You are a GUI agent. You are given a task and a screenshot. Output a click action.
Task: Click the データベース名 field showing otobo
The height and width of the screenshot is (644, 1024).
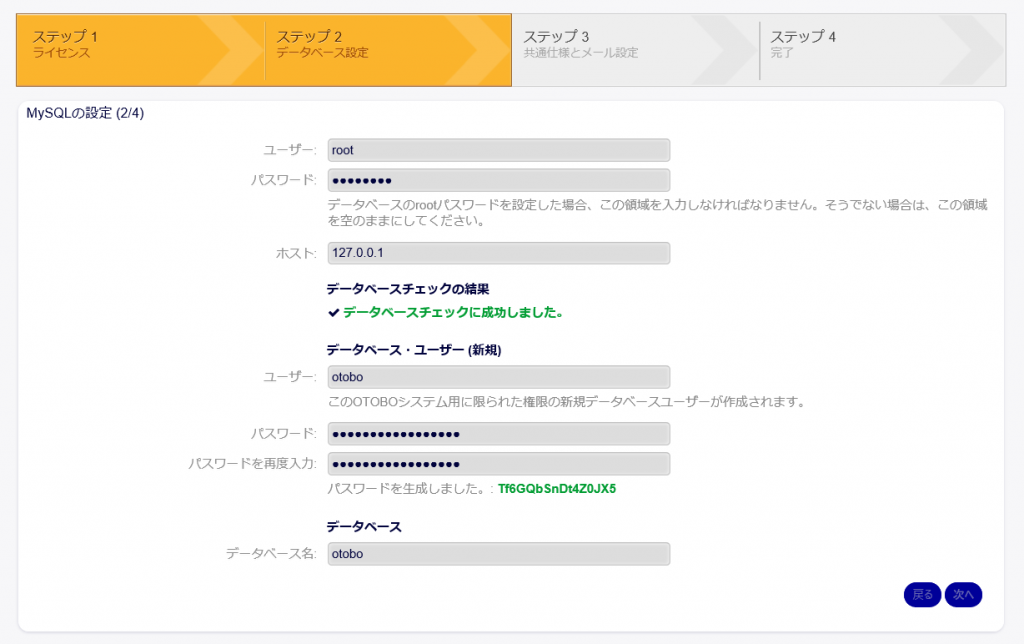tap(498, 554)
